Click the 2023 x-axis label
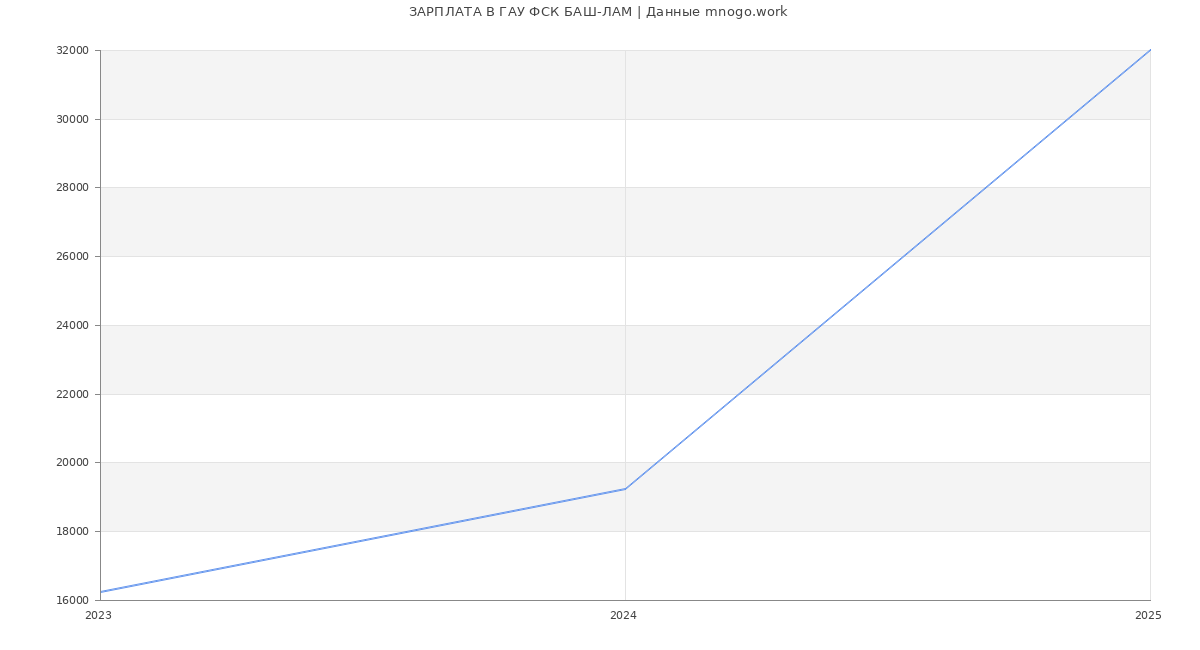1200x650 pixels. (x=98, y=616)
